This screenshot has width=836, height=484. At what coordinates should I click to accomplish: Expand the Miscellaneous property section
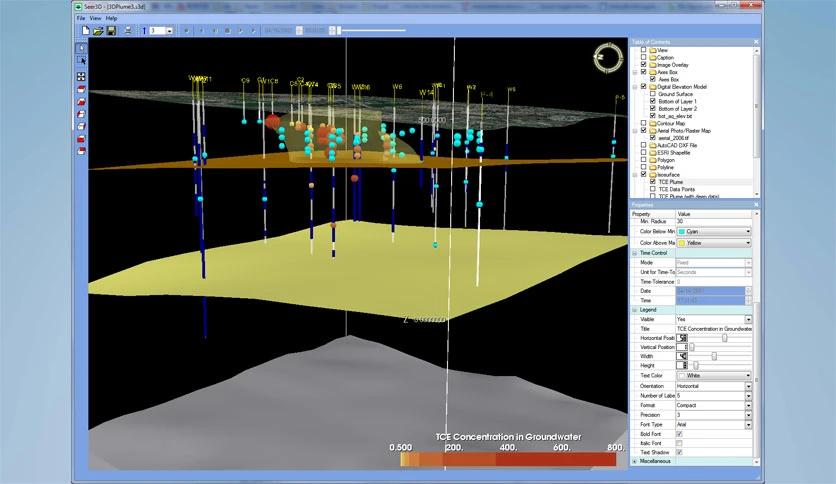[636, 461]
